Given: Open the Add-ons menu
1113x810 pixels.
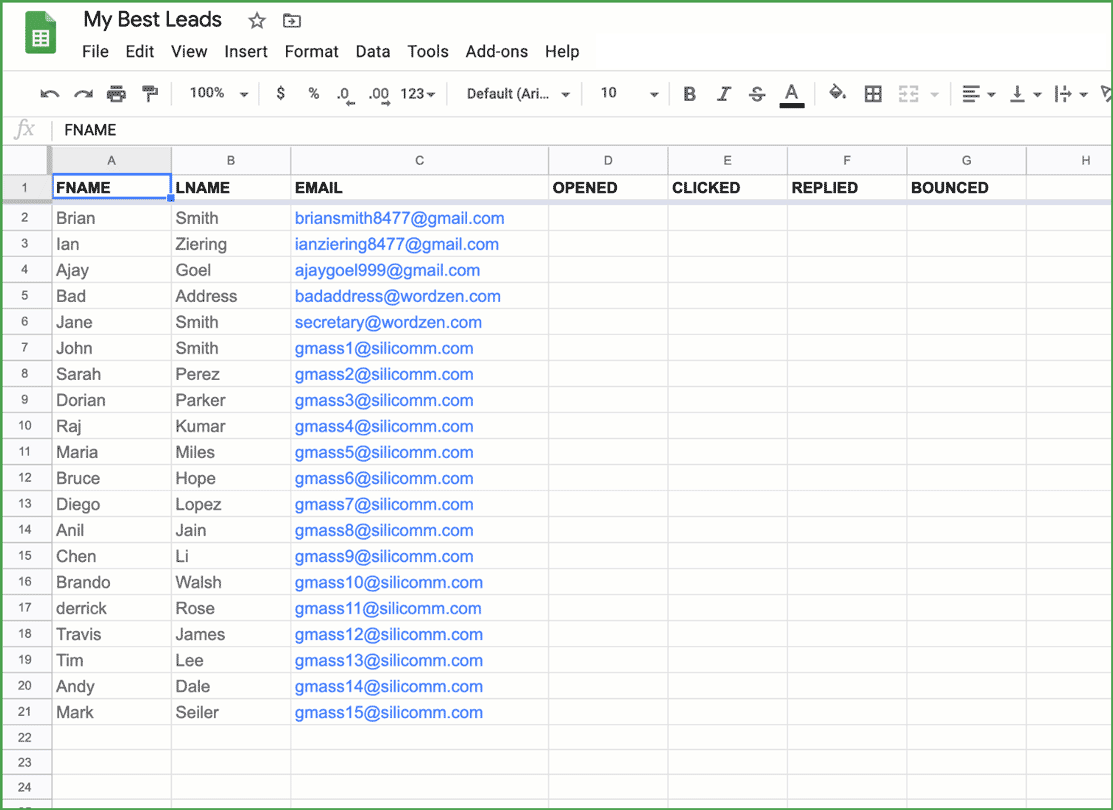Looking at the screenshot, I should coord(496,52).
